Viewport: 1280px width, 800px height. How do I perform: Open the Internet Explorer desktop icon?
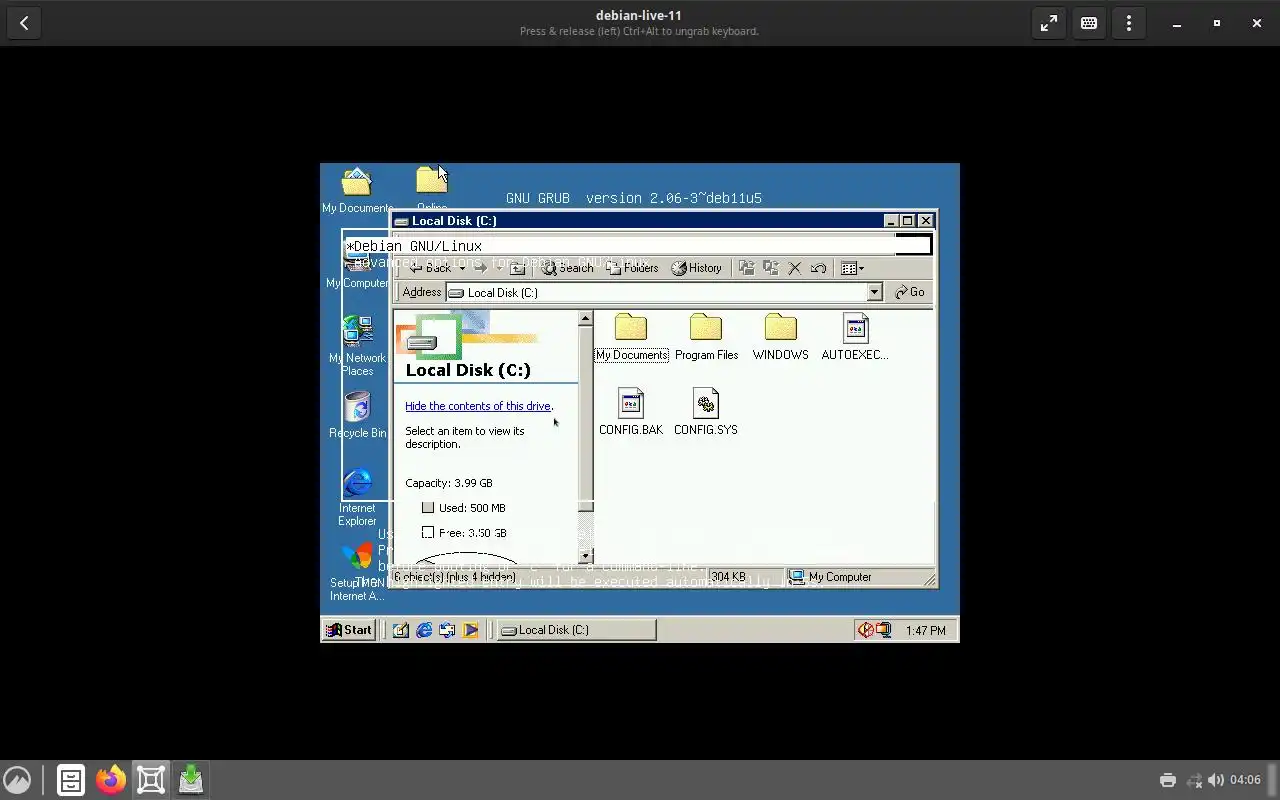tap(357, 496)
